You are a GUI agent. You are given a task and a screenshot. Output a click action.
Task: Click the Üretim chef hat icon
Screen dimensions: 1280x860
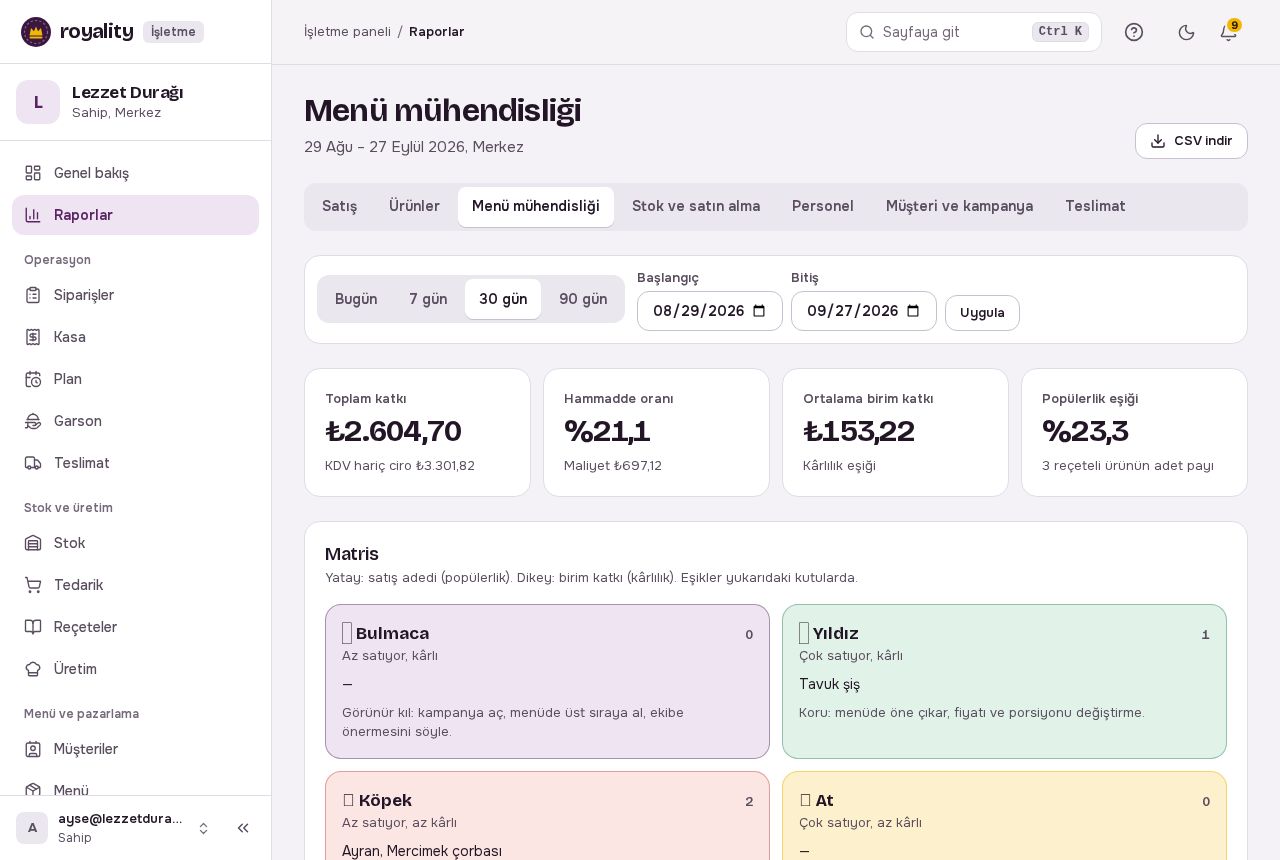(33, 669)
